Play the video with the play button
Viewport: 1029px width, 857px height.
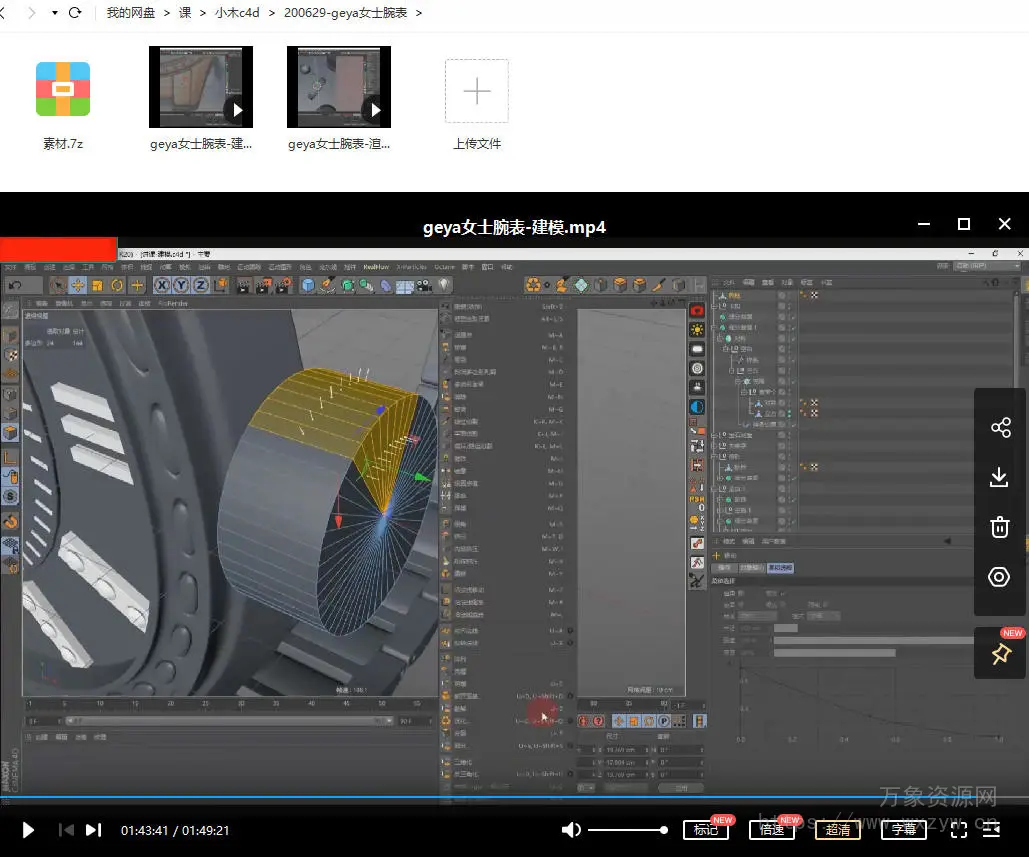[x=28, y=830]
